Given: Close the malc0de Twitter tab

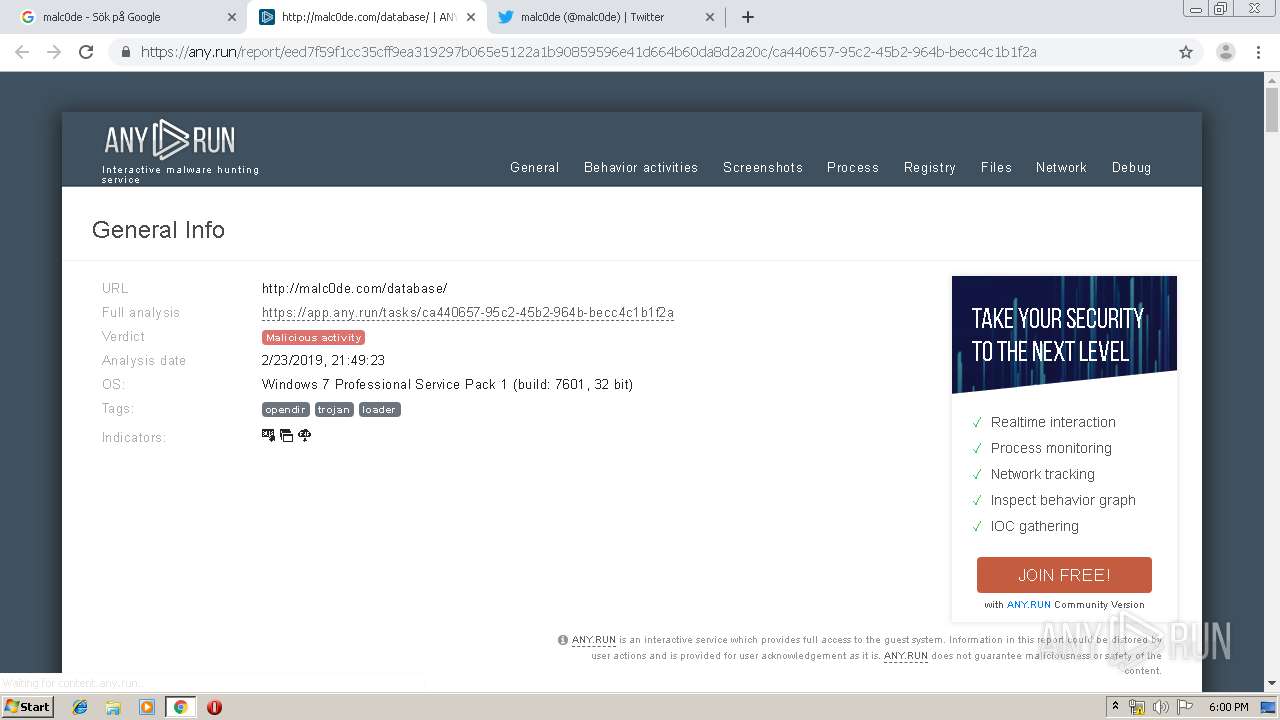Looking at the screenshot, I should 710,17.
